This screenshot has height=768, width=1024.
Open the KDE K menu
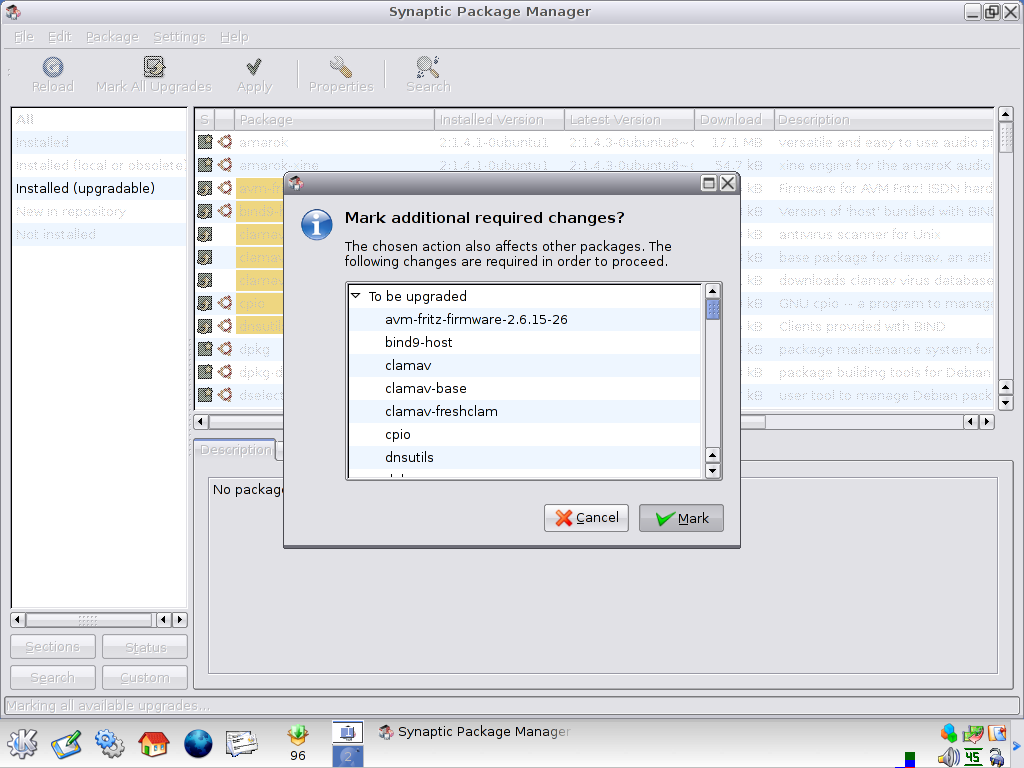point(22,743)
